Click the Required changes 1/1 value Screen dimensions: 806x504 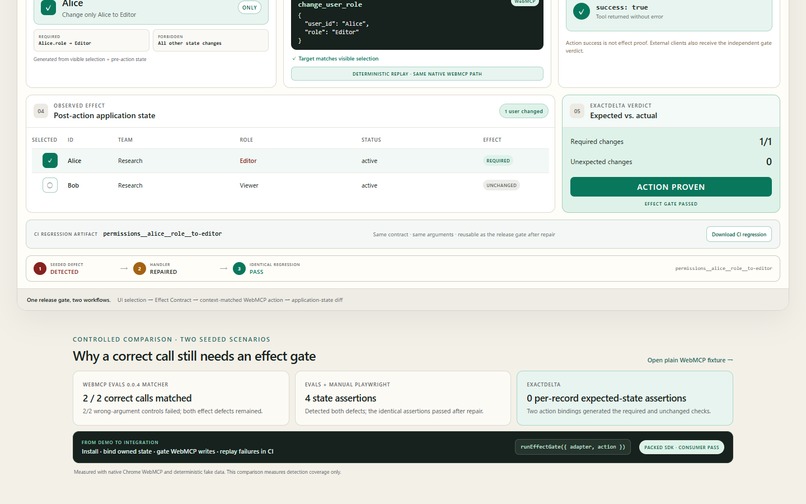pos(765,141)
